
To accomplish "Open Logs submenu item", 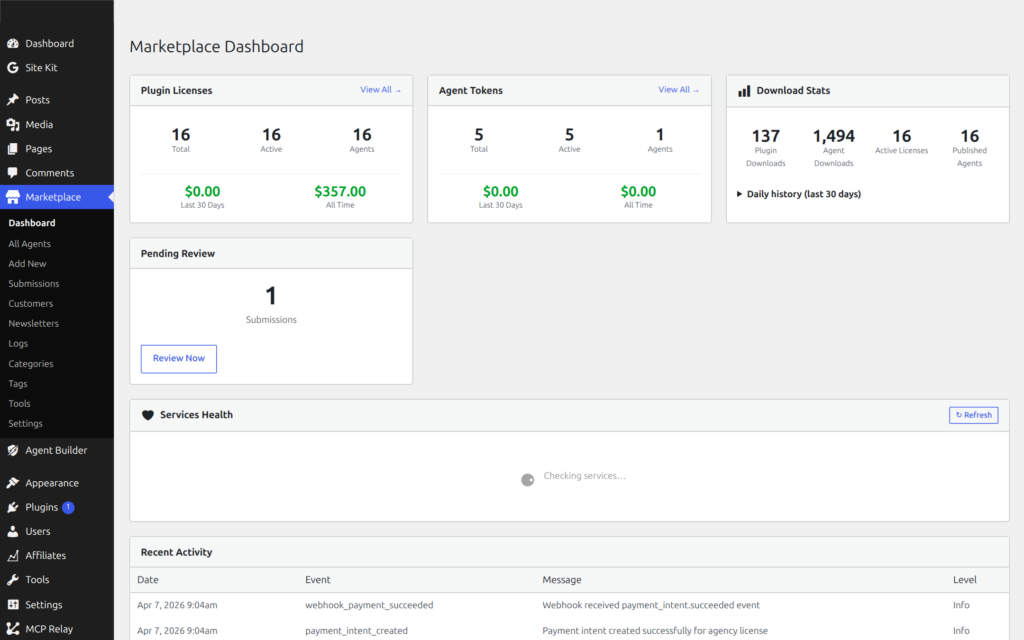I will pos(18,344).
